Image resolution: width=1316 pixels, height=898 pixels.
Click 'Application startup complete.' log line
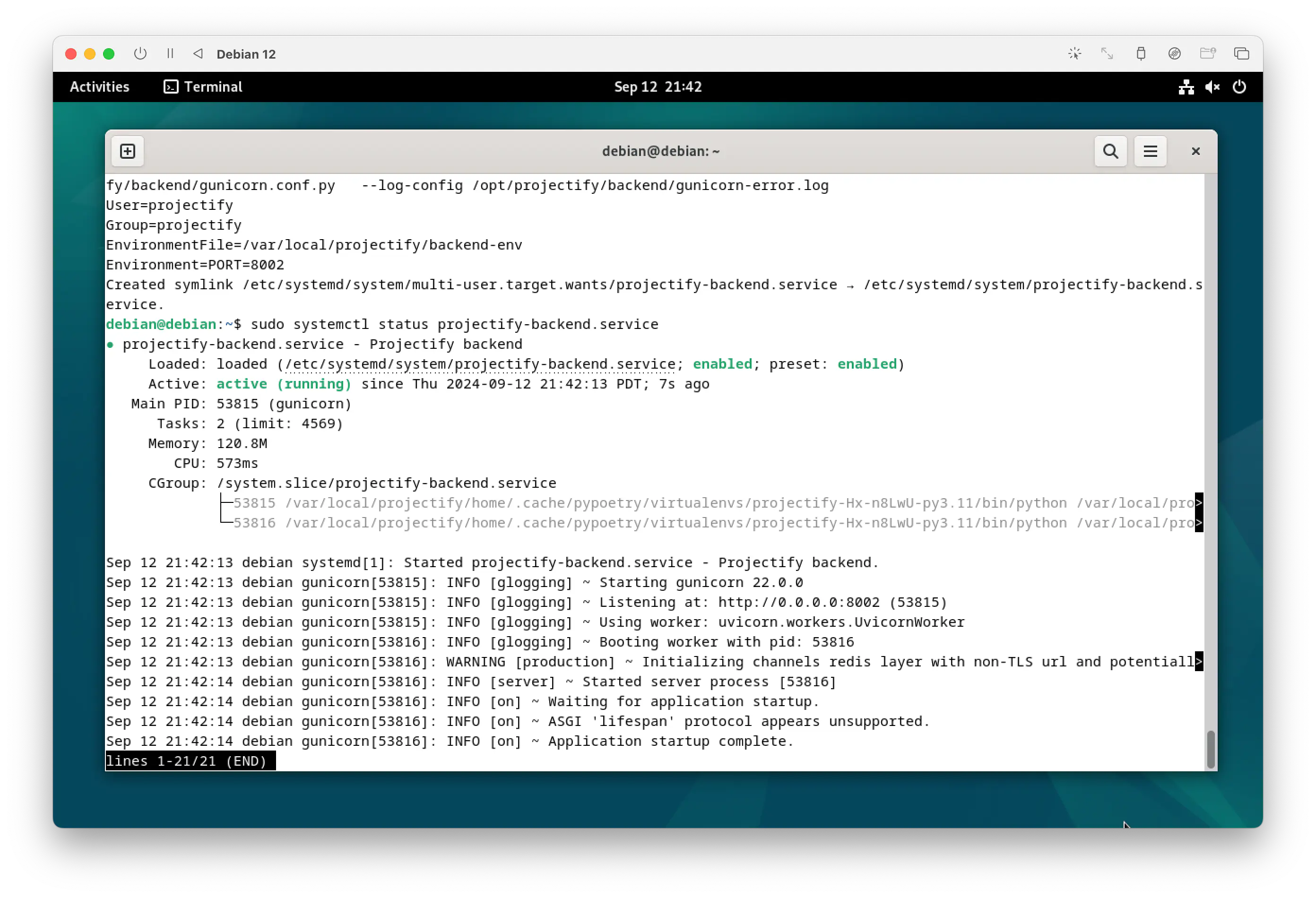[450, 741]
